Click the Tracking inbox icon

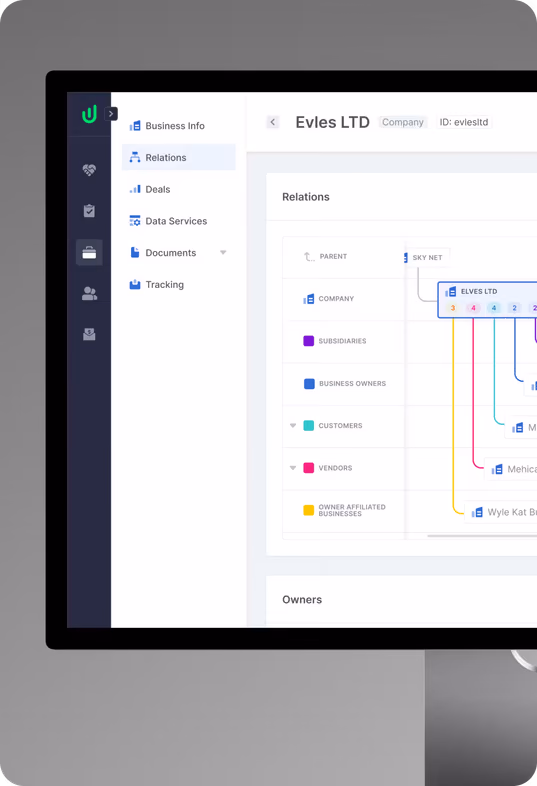[x=135, y=284]
